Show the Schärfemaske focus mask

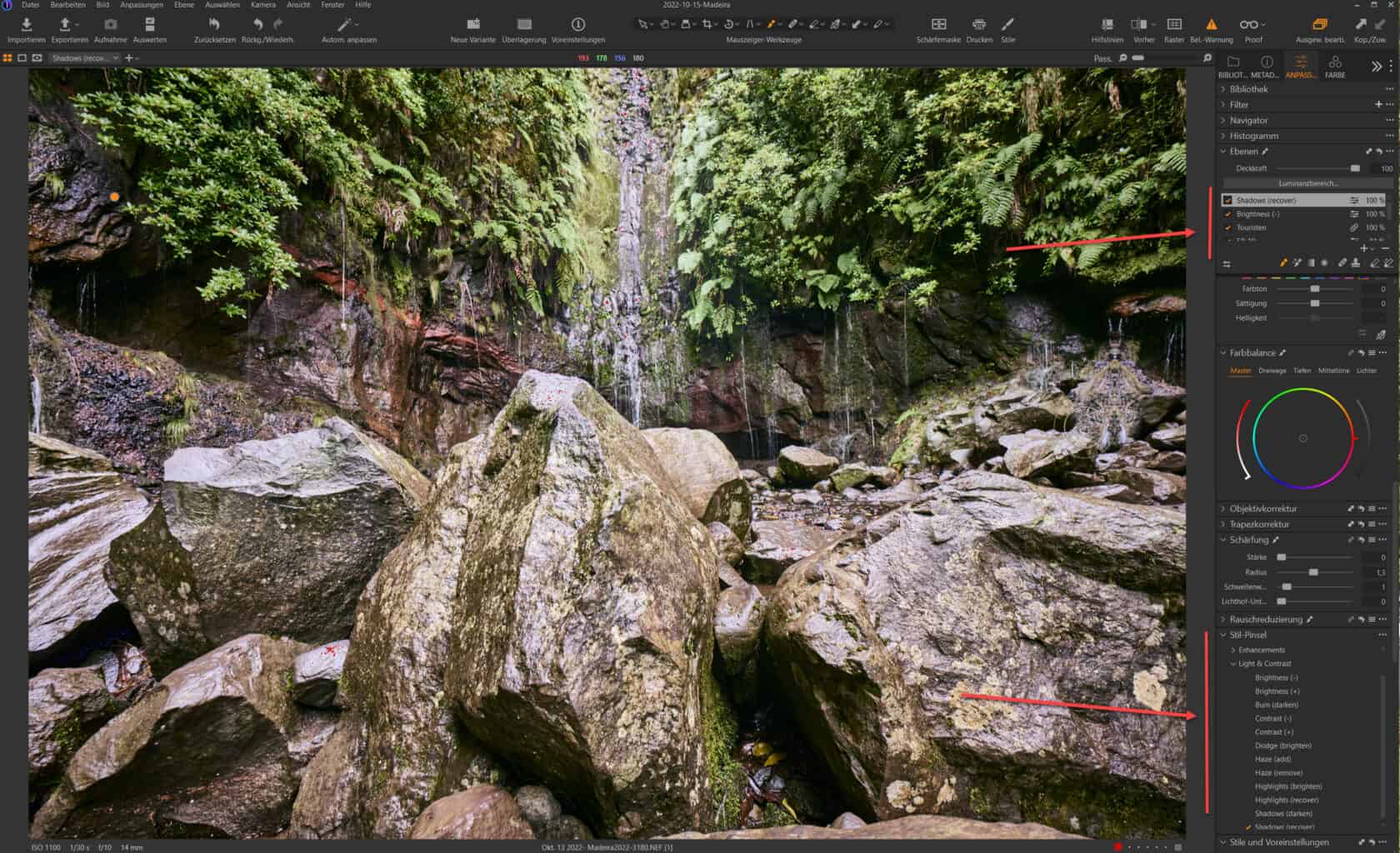click(938, 24)
